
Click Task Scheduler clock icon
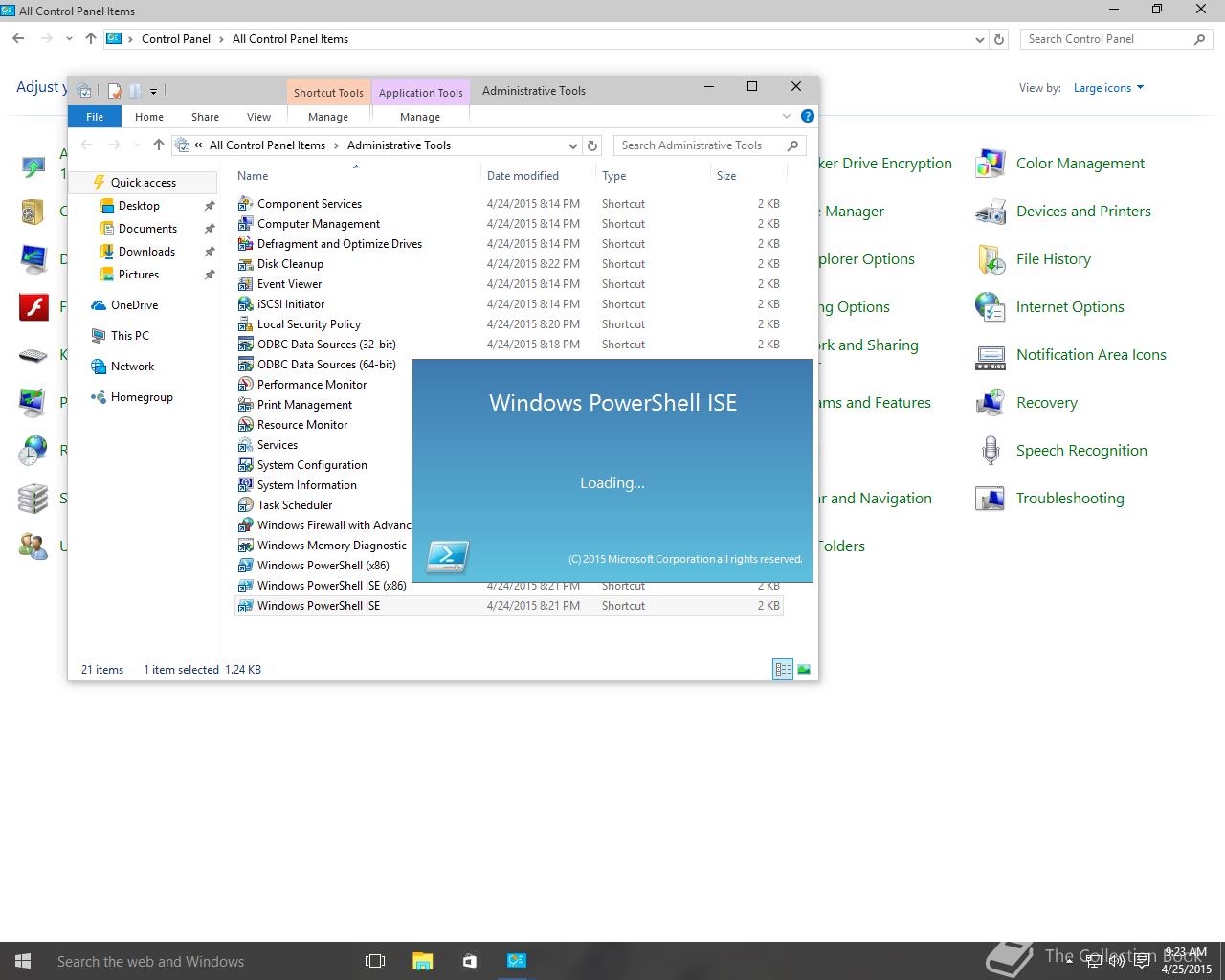coord(245,505)
